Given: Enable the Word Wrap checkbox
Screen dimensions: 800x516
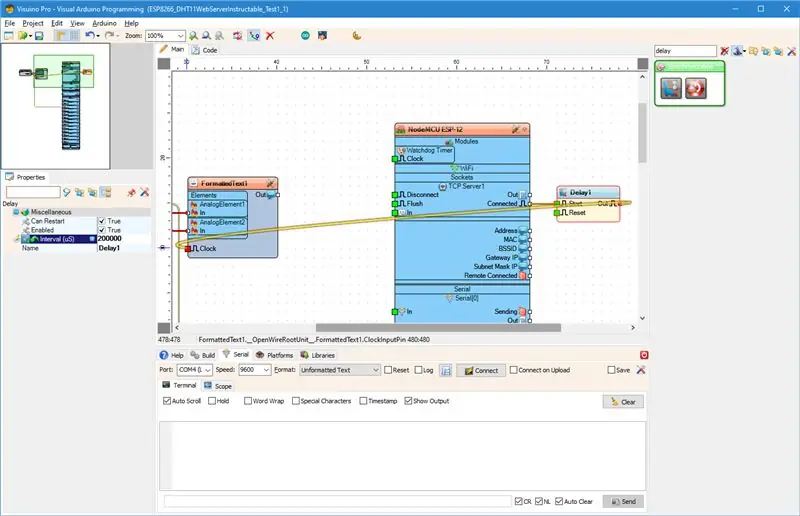Looking at the screenshot, I should point(247,401).
